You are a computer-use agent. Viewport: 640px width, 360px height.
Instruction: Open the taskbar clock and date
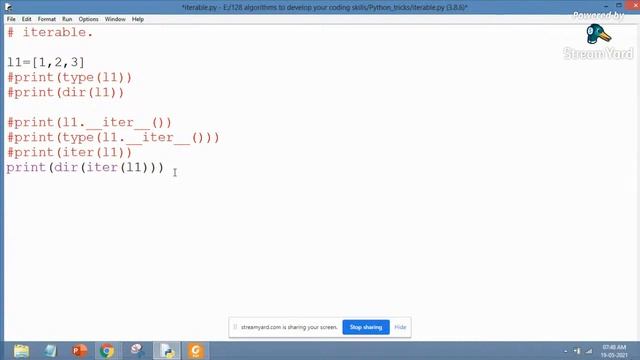(614, 351)
